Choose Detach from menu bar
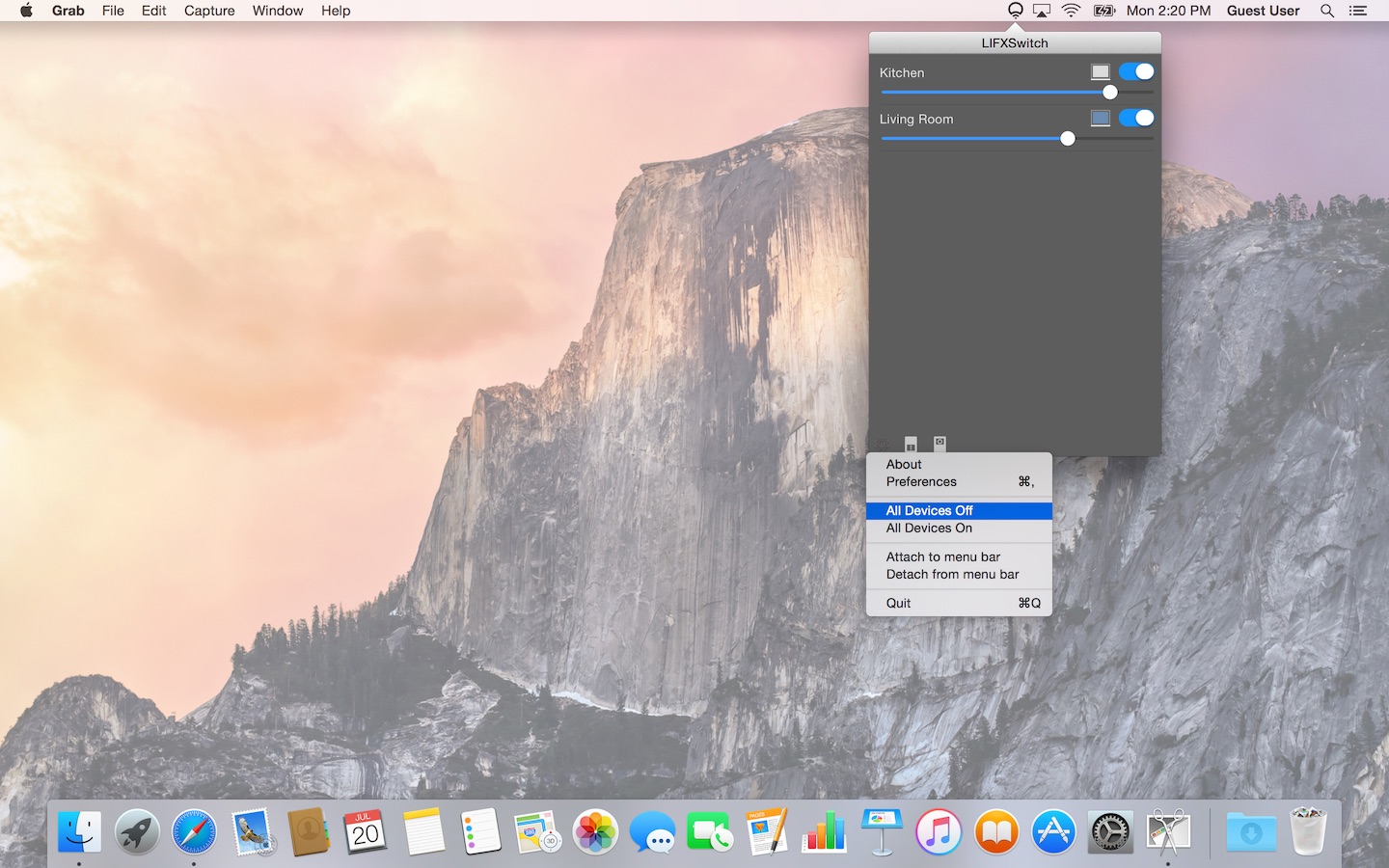The width and height of the screenshot is (1389, 868). (959, 574)
